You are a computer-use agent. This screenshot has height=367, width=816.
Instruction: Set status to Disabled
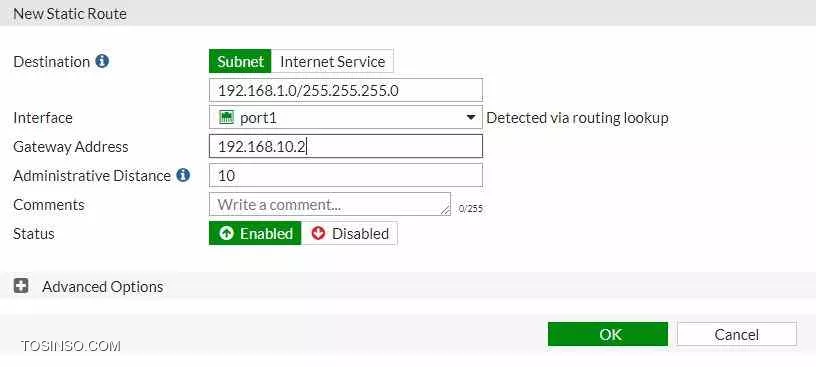[350, 233]
